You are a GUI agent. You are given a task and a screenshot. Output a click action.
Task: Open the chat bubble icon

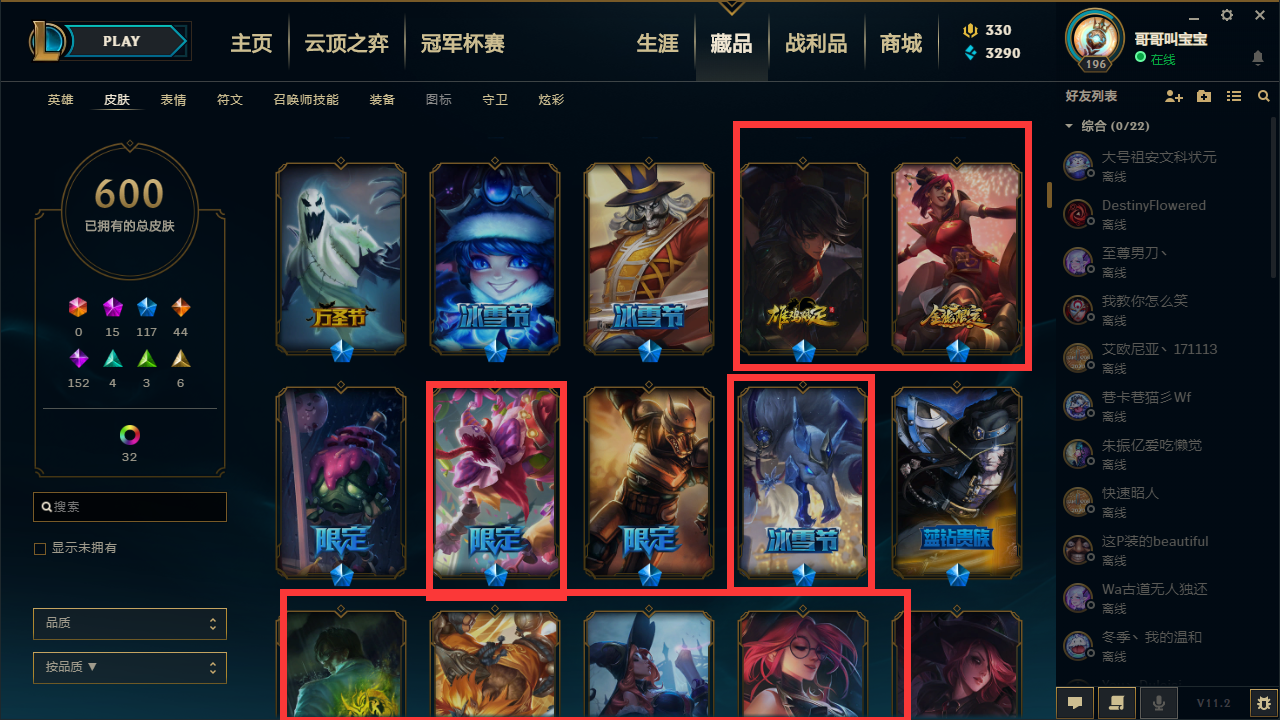click(x=1075, y=703)
